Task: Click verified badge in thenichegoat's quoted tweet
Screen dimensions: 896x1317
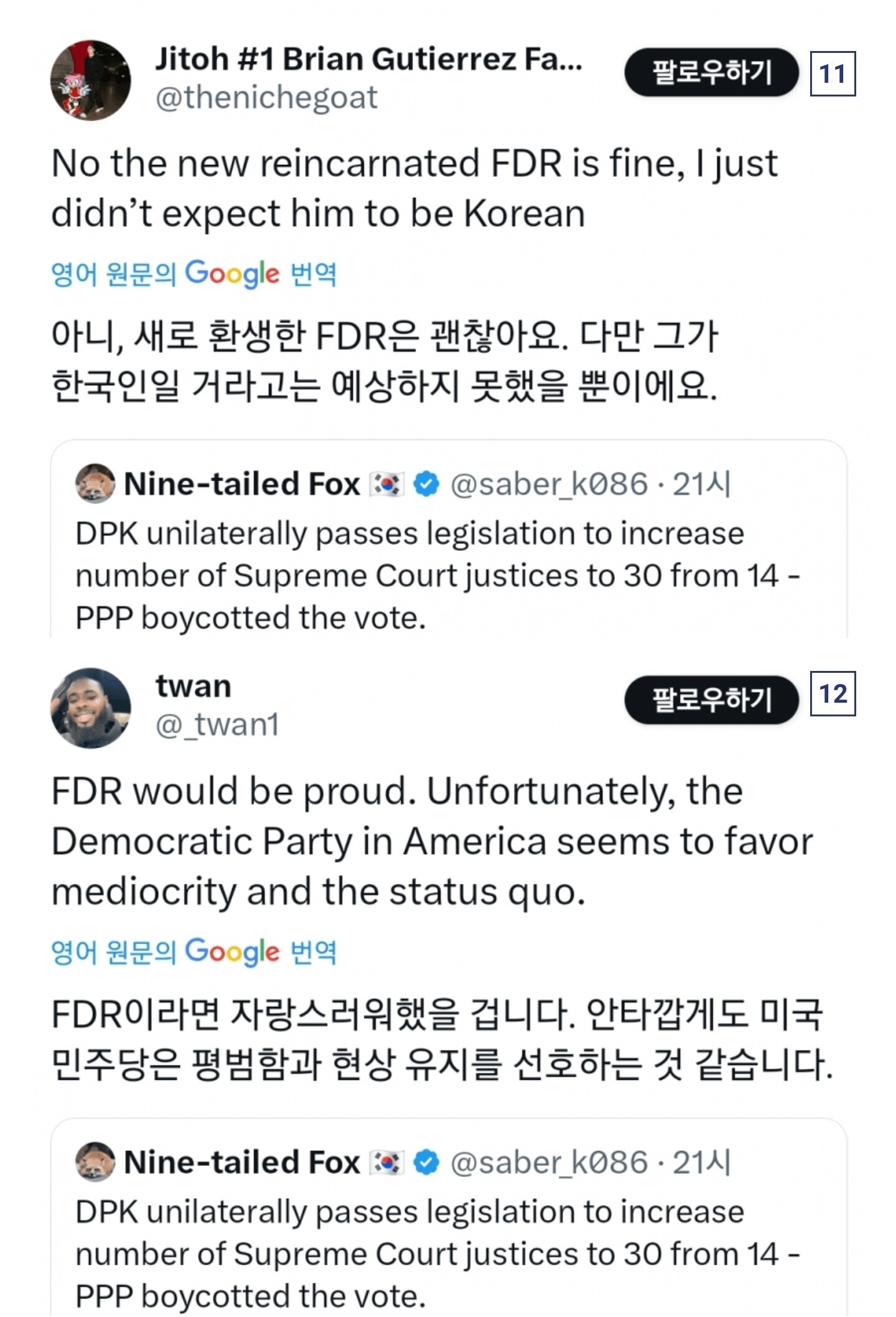Action: click(427, 484)
